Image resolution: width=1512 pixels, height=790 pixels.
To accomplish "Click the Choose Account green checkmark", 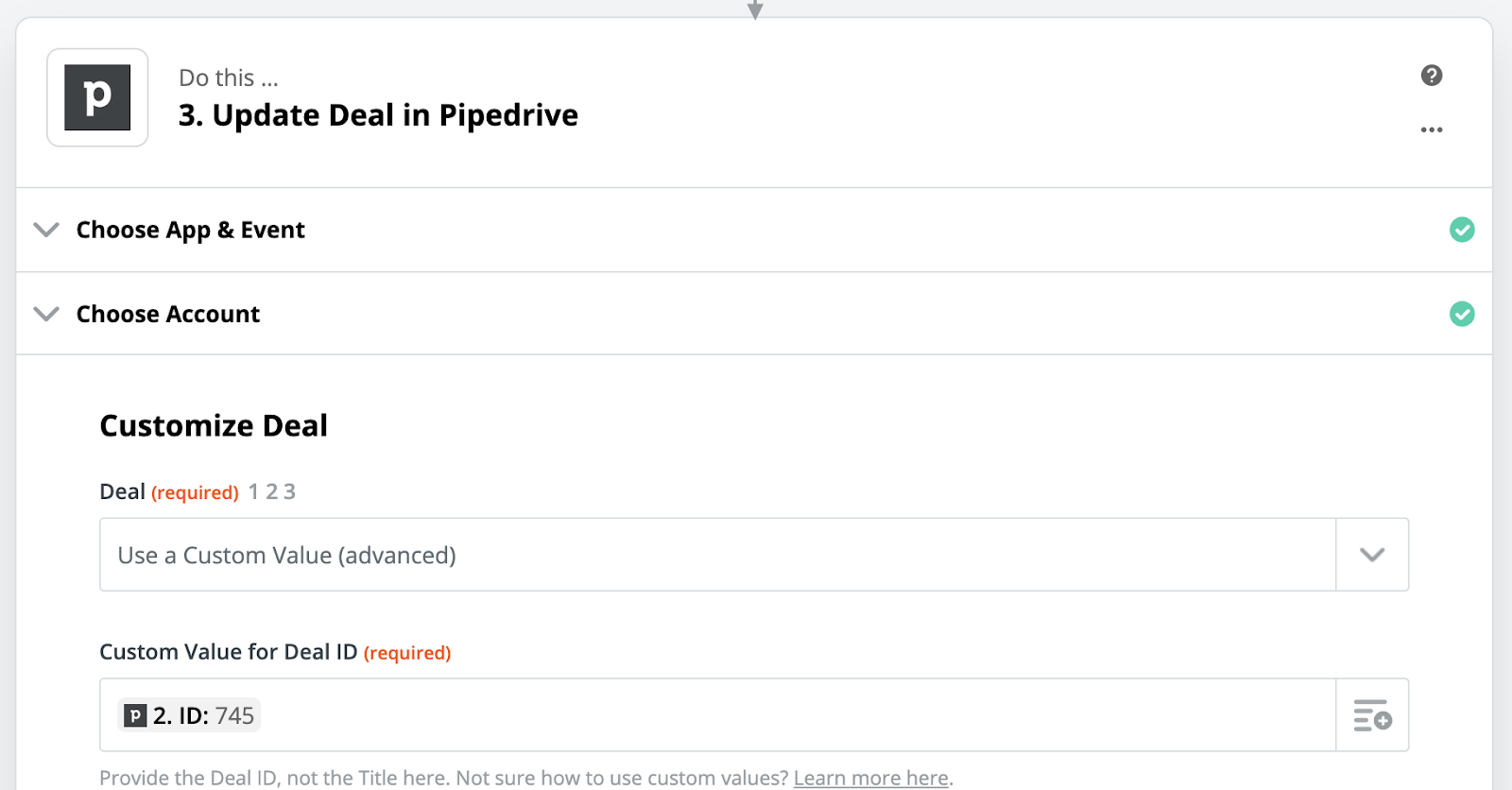I will click(x=1462, y=314).
